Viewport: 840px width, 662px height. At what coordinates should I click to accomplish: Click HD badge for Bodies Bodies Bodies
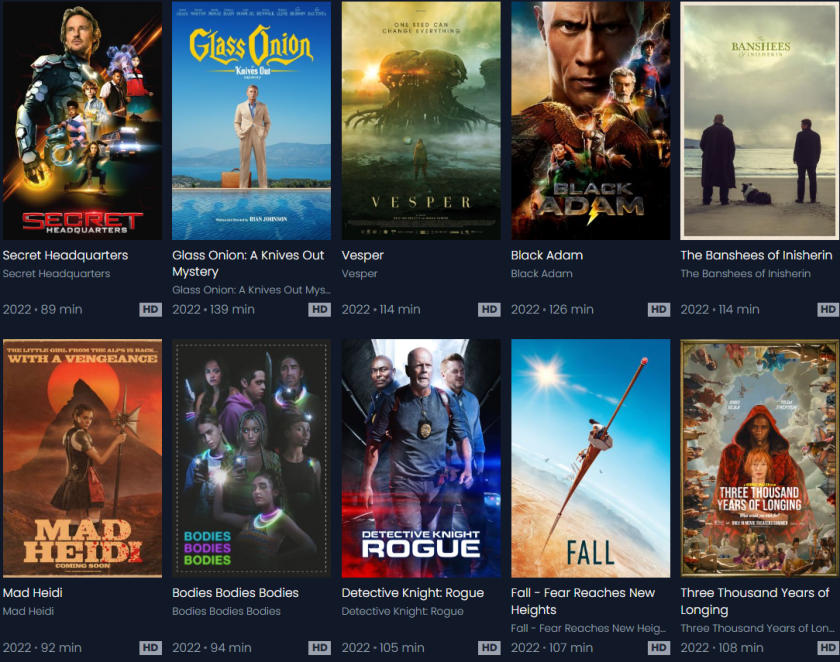[320, 648]
